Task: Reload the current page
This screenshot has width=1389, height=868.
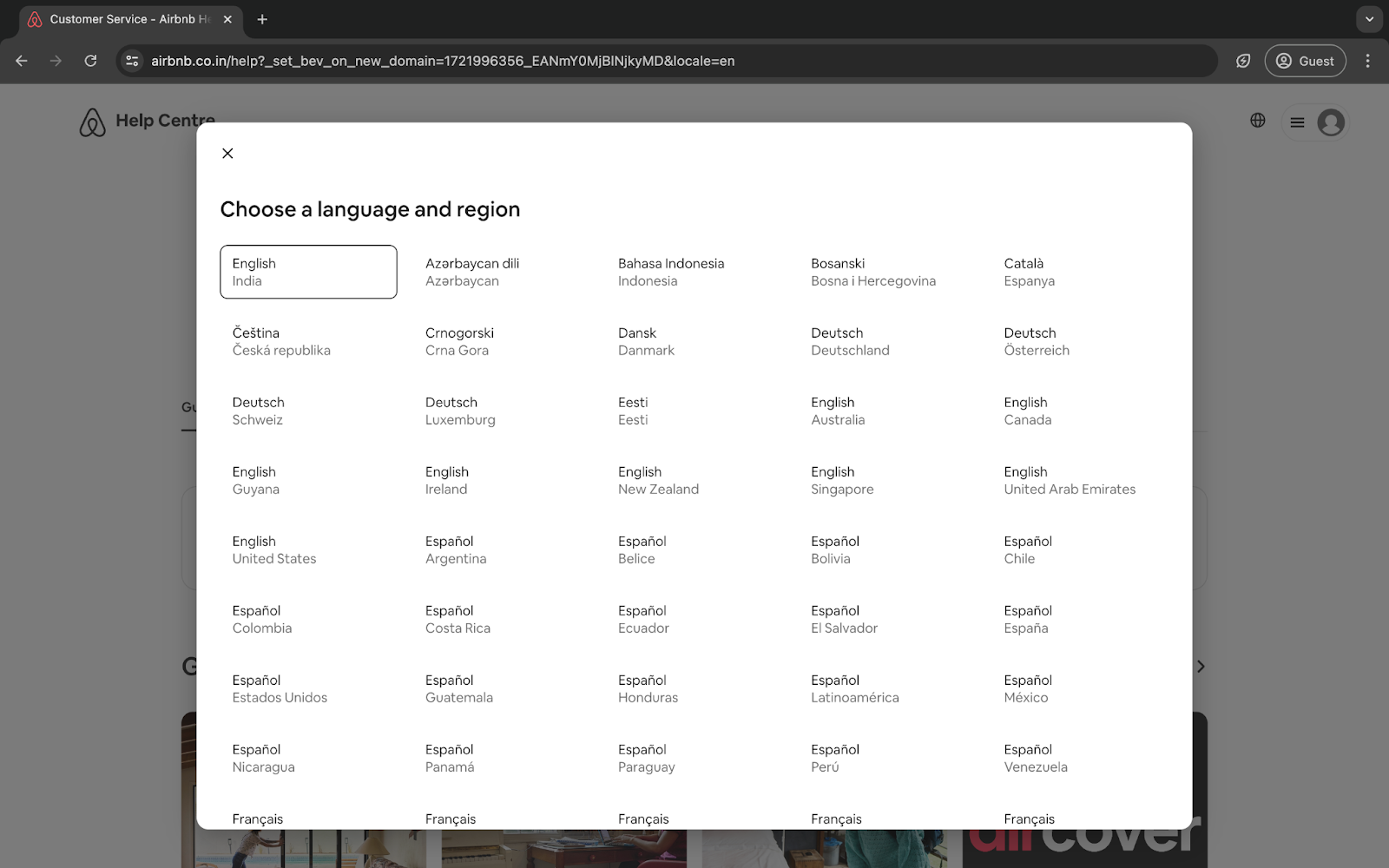Action: point(90,61)
